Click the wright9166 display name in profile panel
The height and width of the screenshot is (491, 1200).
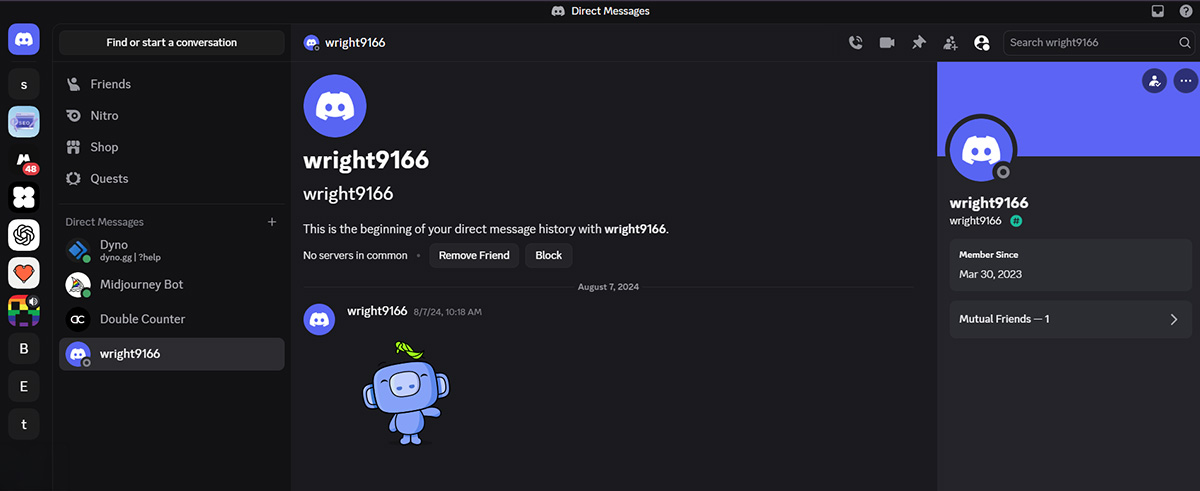(x=989, y=203)
